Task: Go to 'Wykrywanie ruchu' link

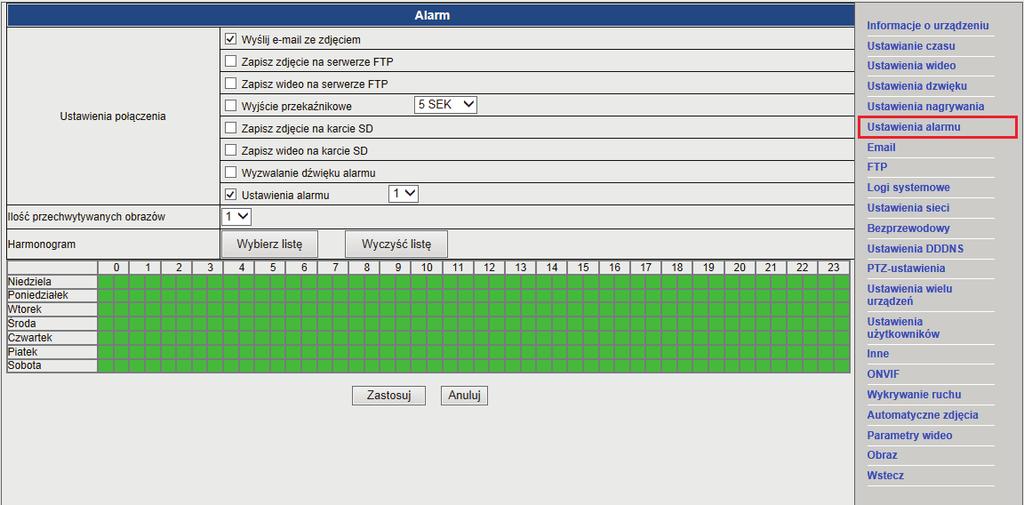Action: [914, 395]
